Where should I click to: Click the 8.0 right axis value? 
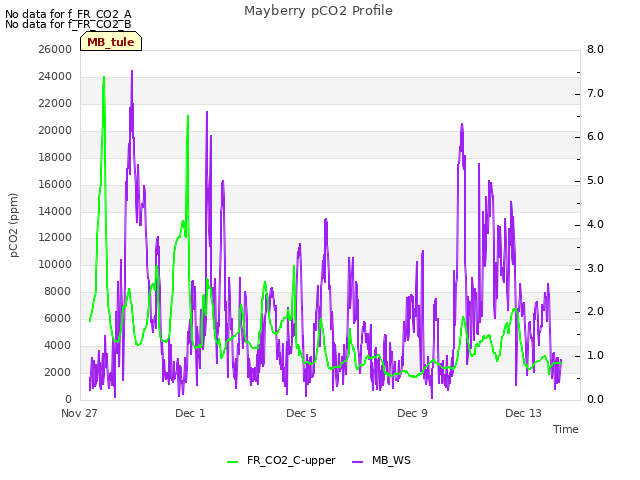[x=595, y=49]
